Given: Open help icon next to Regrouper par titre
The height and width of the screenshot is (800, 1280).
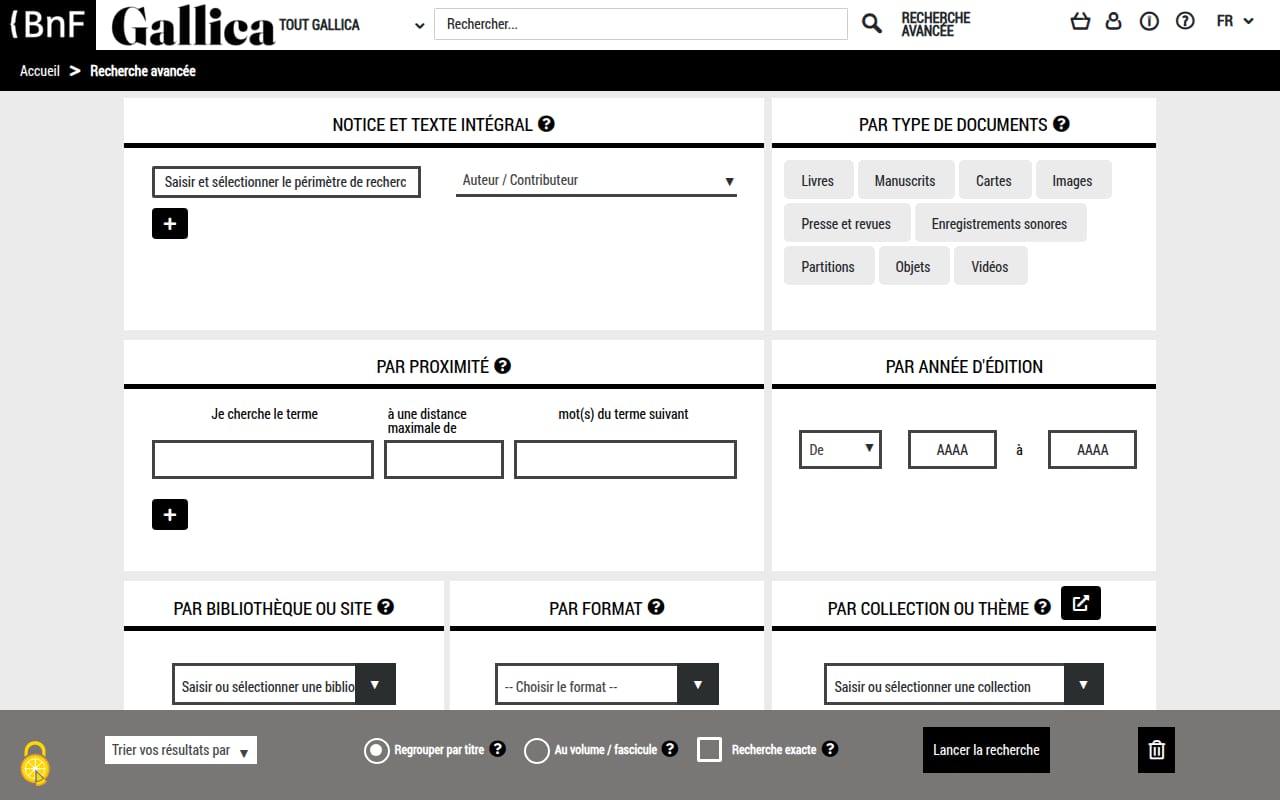Looking at the screenshot, I should click(498, 748).
